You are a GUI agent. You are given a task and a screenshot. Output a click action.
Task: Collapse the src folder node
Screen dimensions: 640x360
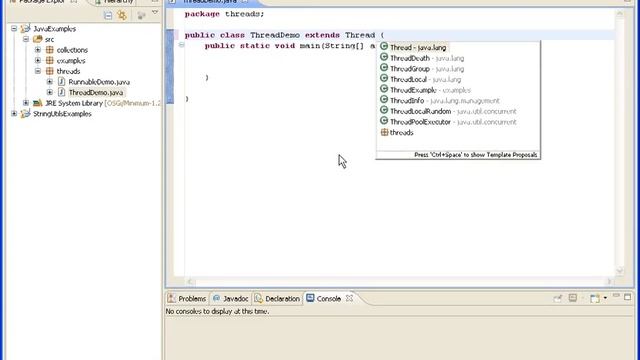point(26,39)
